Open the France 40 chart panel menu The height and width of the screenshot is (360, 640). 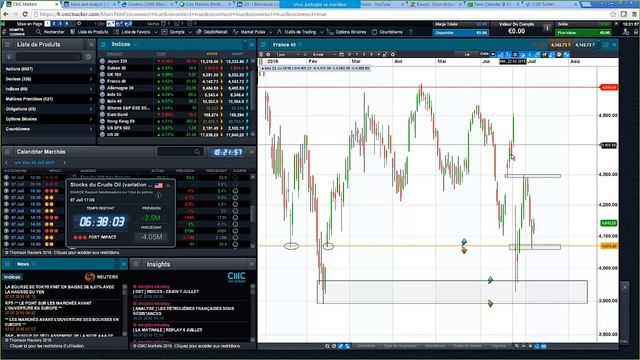[264, 44]
